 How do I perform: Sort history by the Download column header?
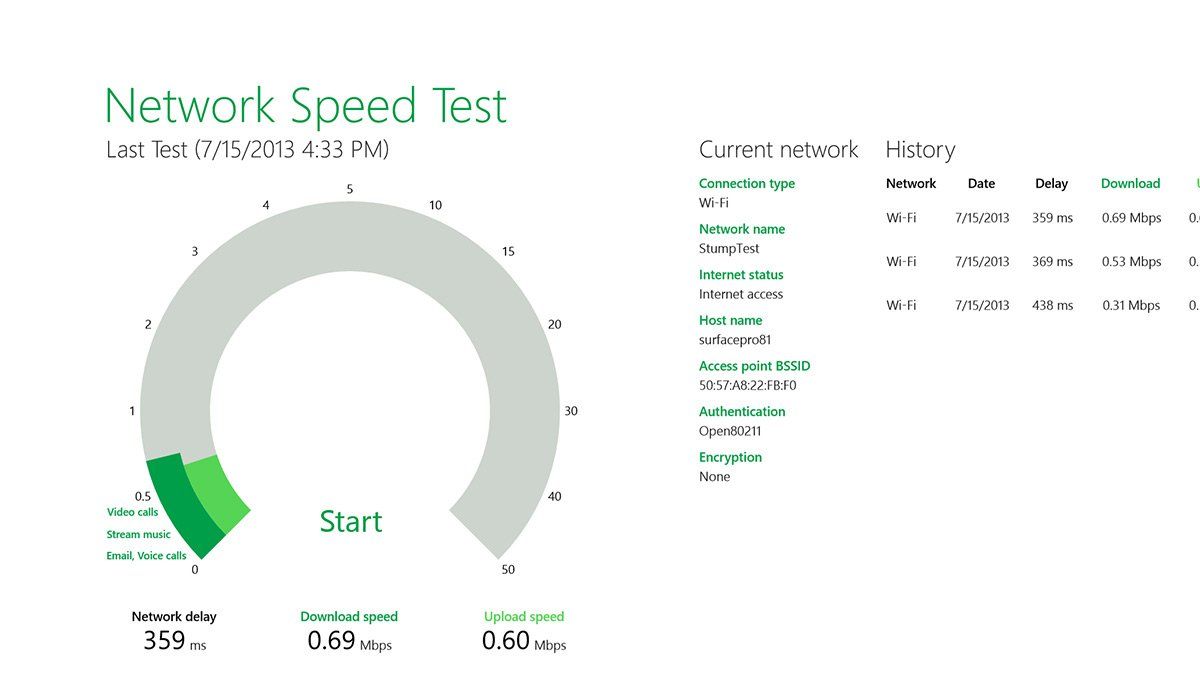point(1130,183)
